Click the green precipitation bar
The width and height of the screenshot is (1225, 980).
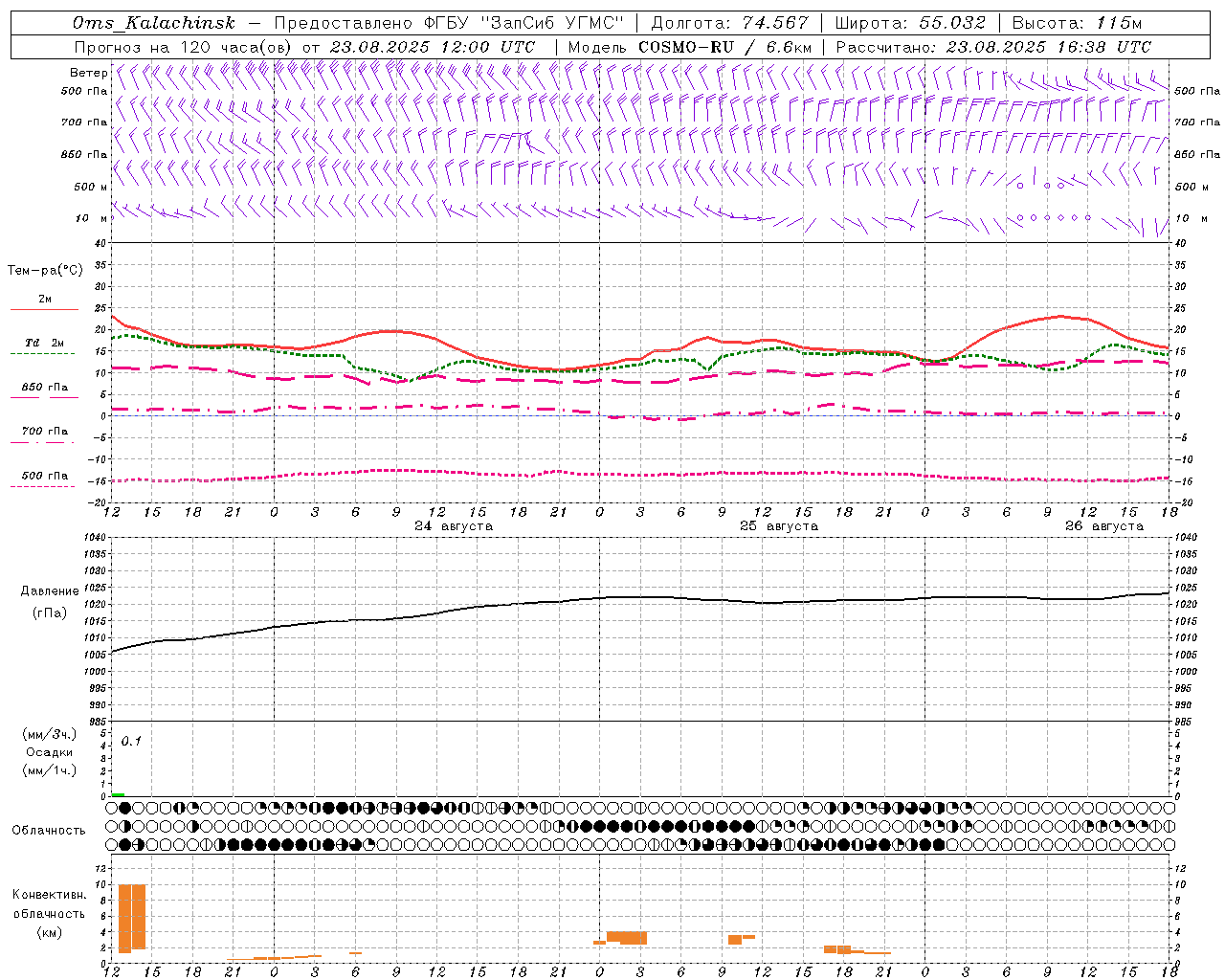[x=118, y=794]
